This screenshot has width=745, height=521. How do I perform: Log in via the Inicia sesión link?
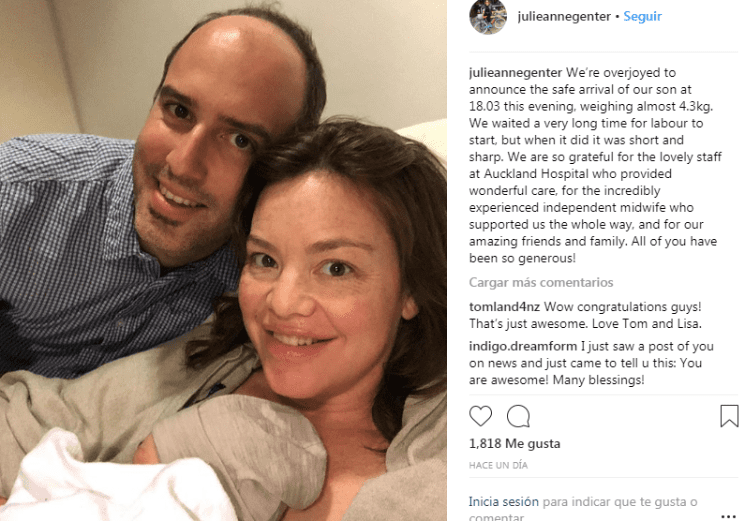[x=504, y=502]
